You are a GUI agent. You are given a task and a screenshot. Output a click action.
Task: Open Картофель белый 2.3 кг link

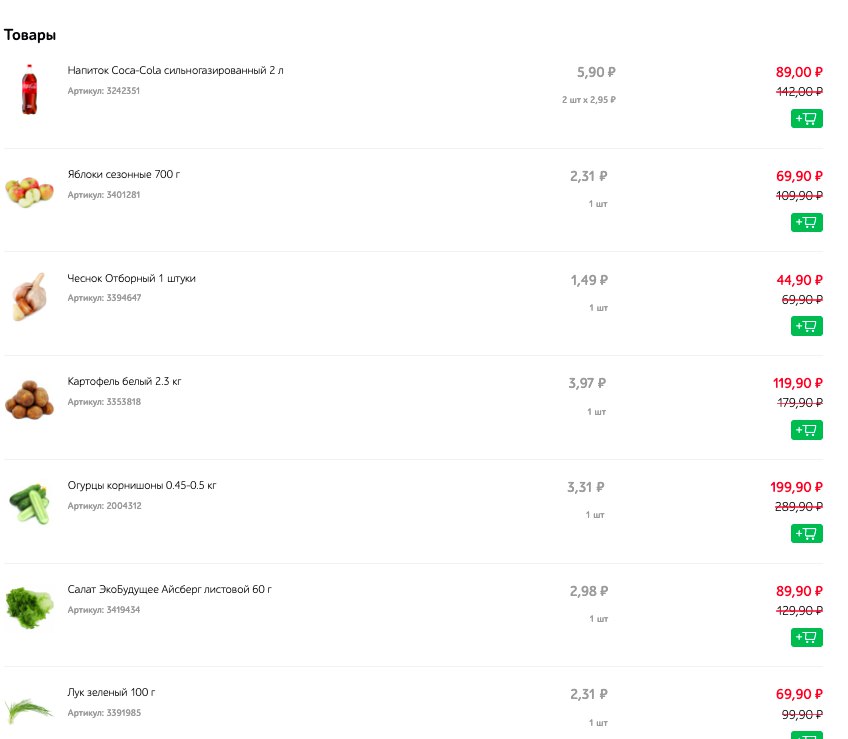[x=124, y=381]
